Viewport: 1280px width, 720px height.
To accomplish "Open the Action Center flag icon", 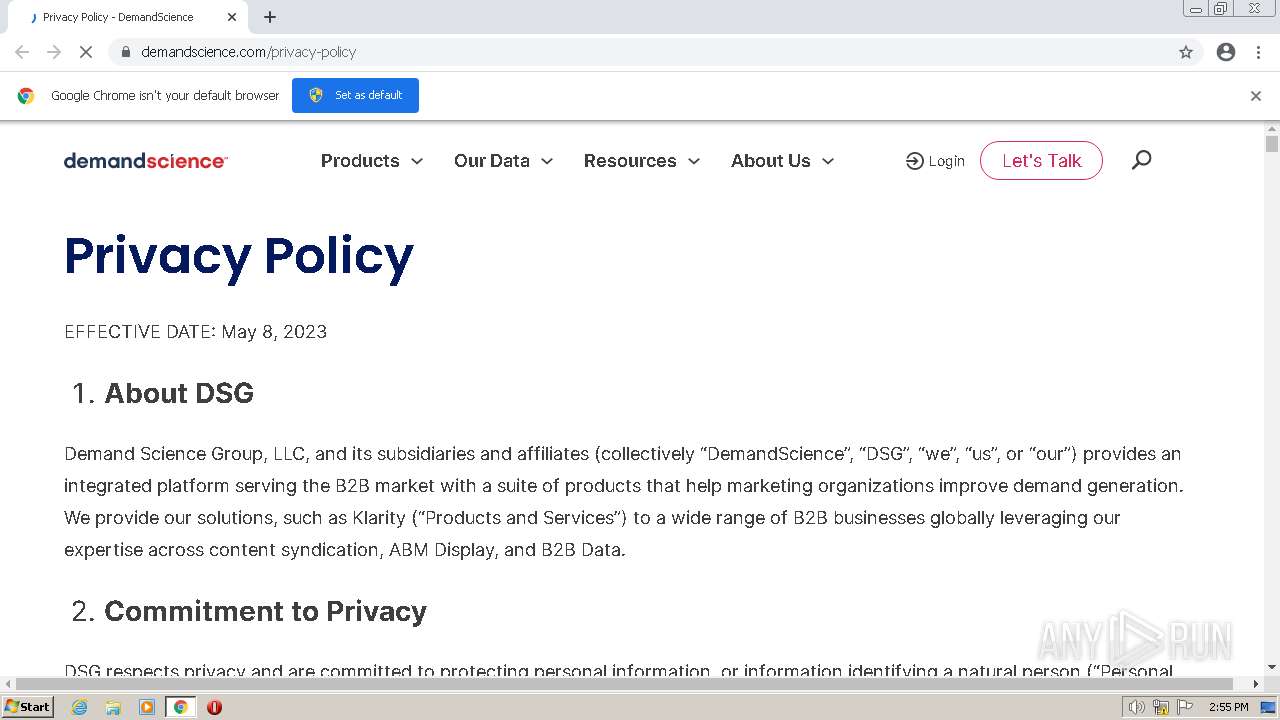I will (x=1185, y=707).
